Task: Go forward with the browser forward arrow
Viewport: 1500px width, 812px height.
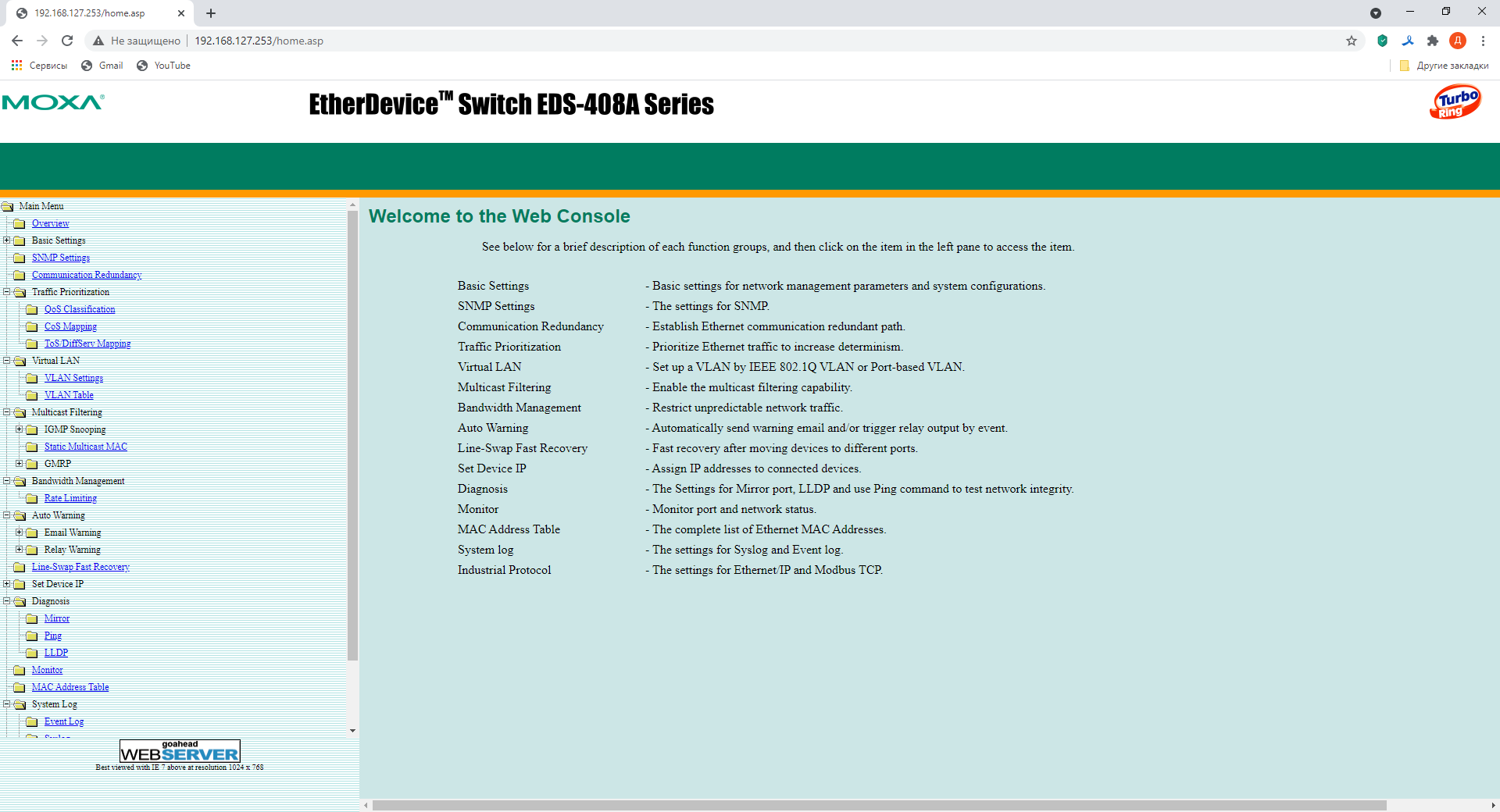Action: [x=42, y=41]
